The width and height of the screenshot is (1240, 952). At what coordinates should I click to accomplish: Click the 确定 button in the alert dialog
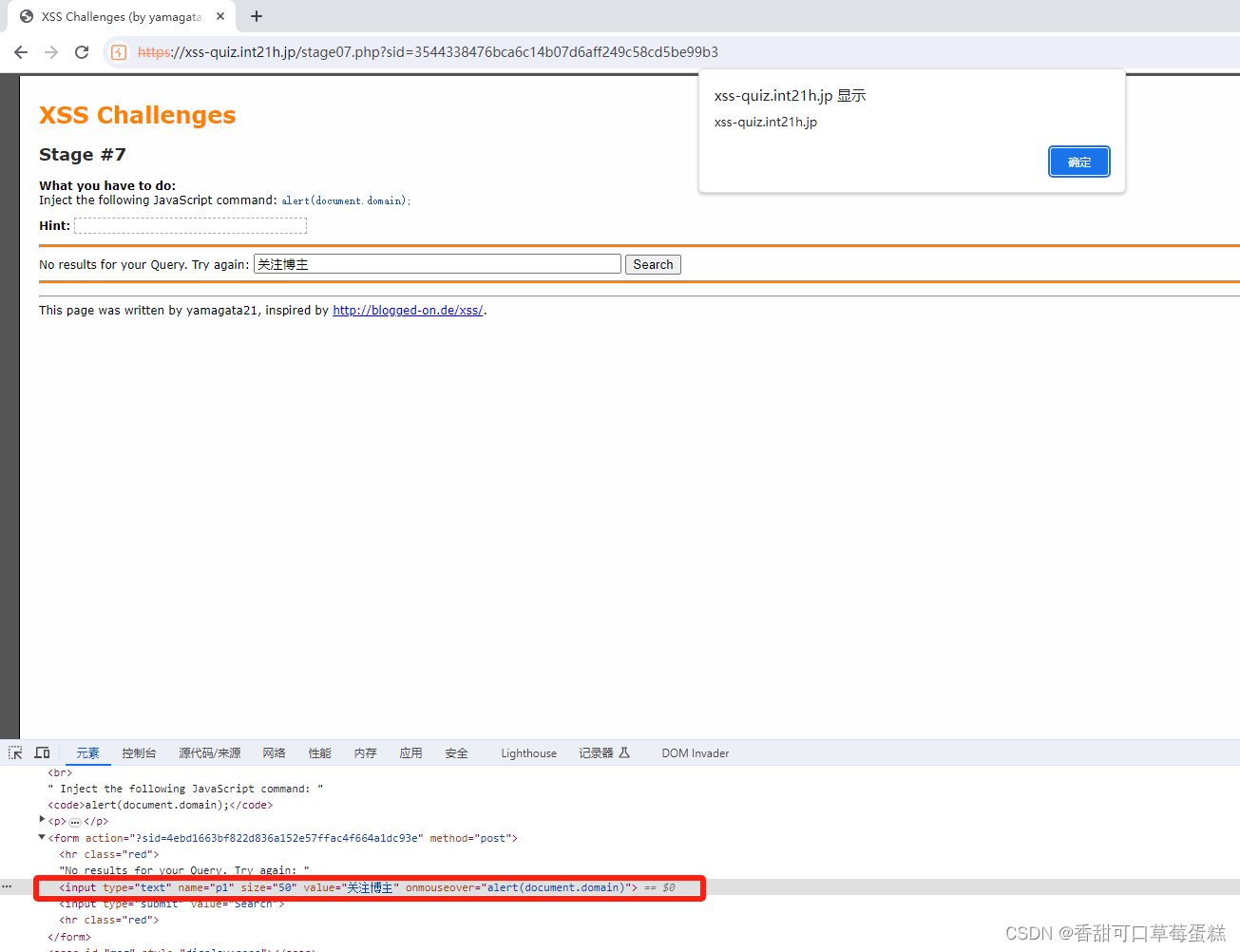coord(1078,162)
